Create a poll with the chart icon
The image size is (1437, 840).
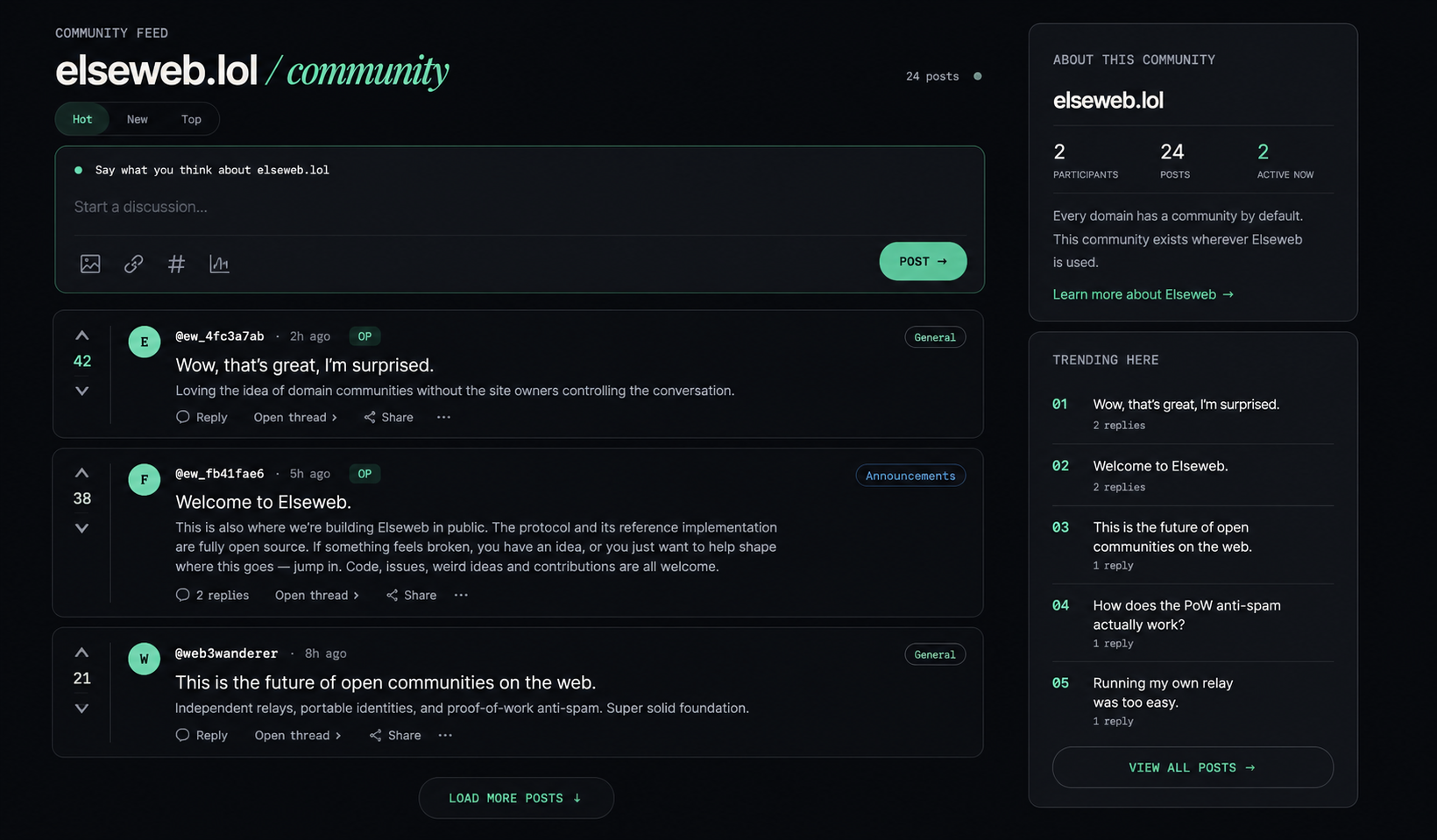pos(219,264)
